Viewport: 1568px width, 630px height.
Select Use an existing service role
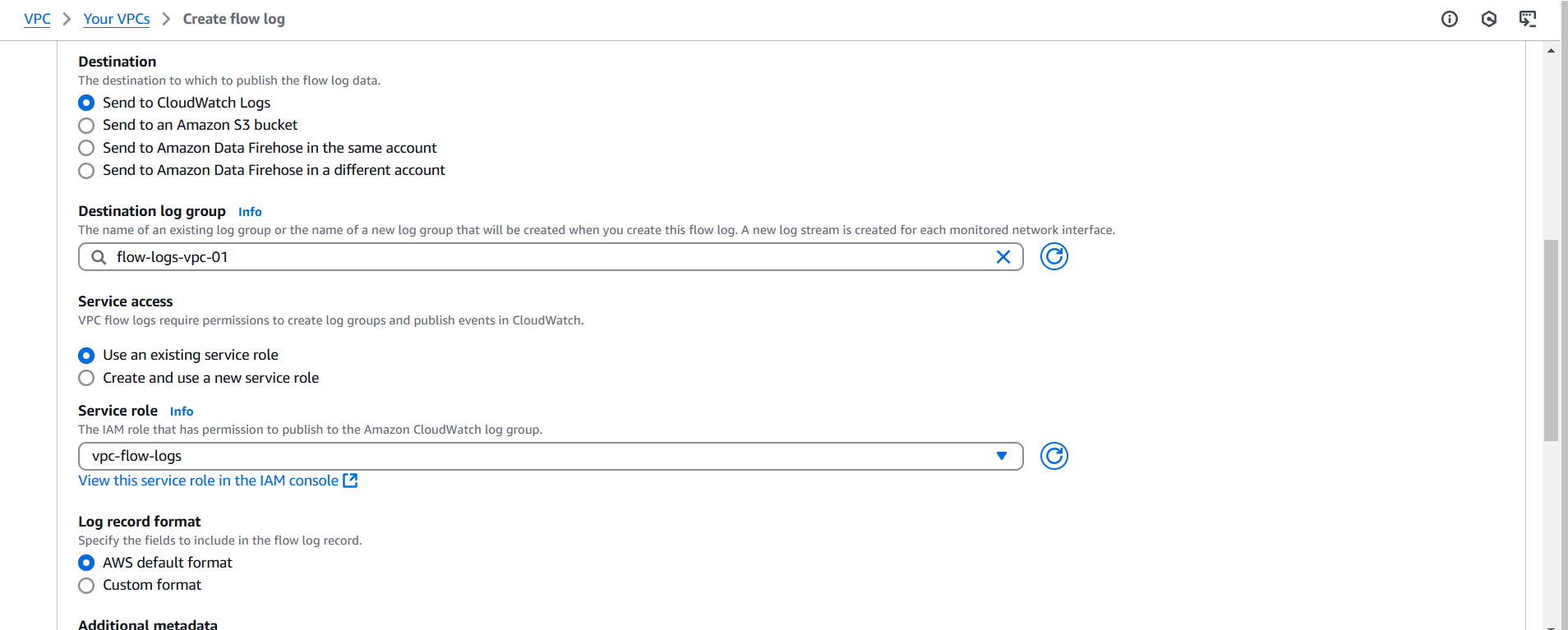tap(86, 356)
